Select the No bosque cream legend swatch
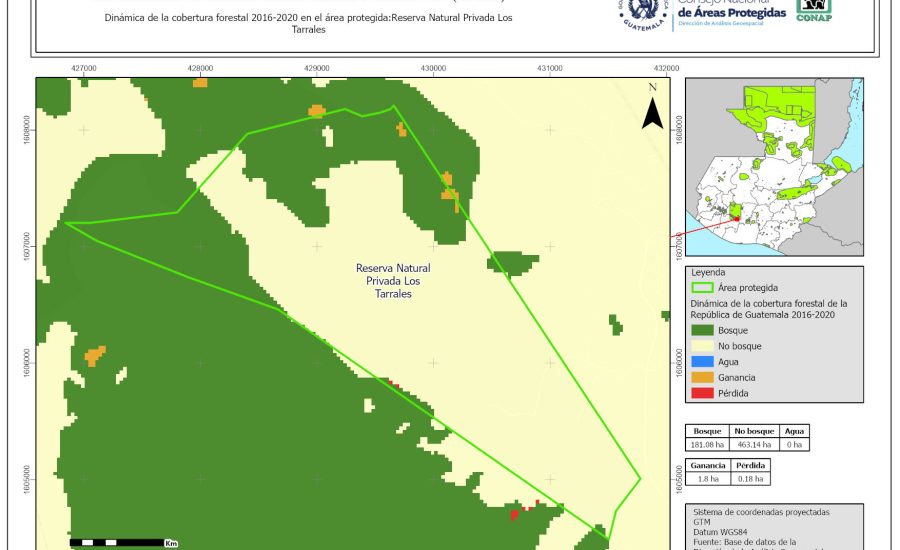This screenshot has height=550, width=900. [x=702, y=346]
